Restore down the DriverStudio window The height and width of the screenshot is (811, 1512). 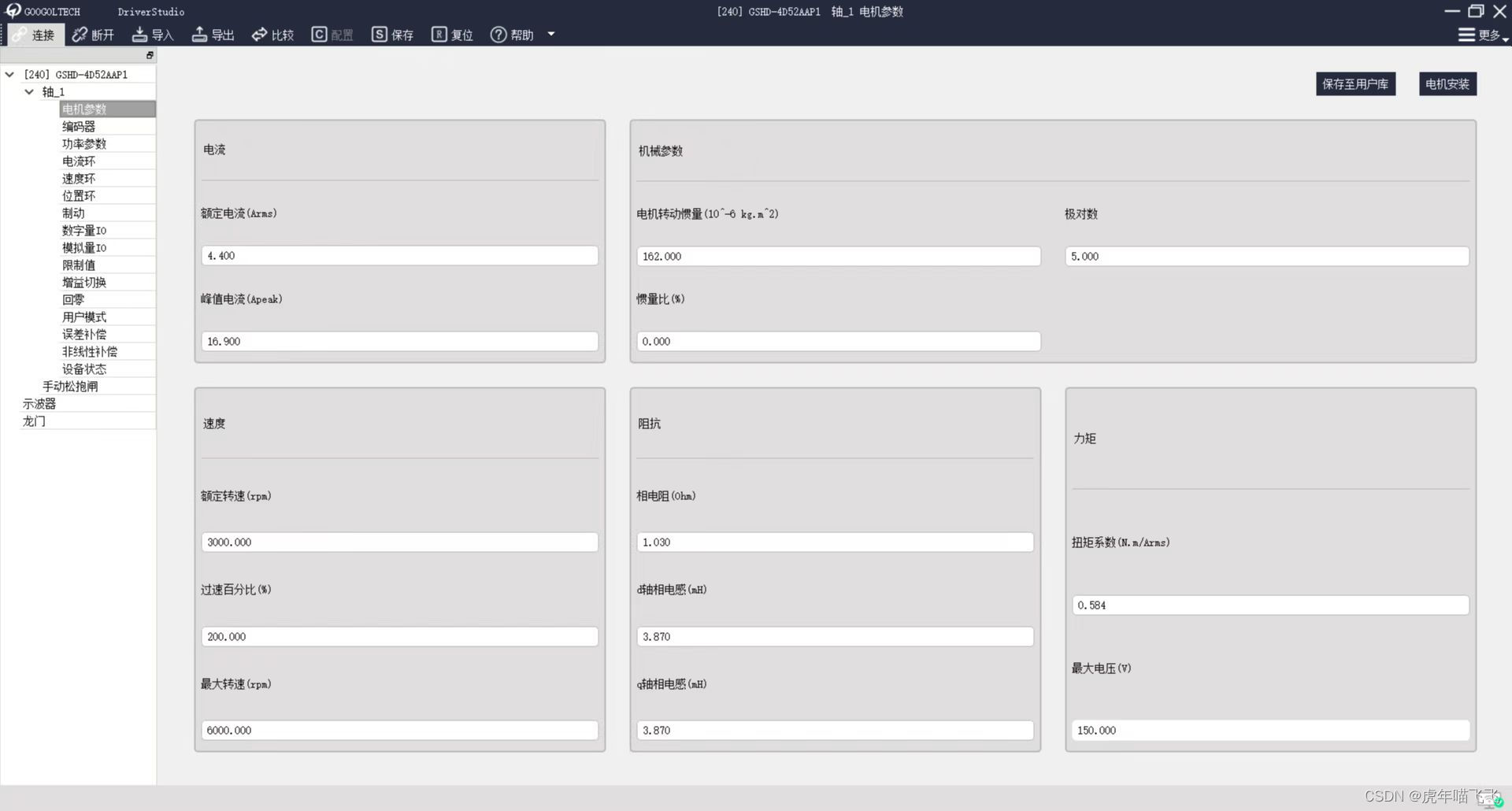1476,11
